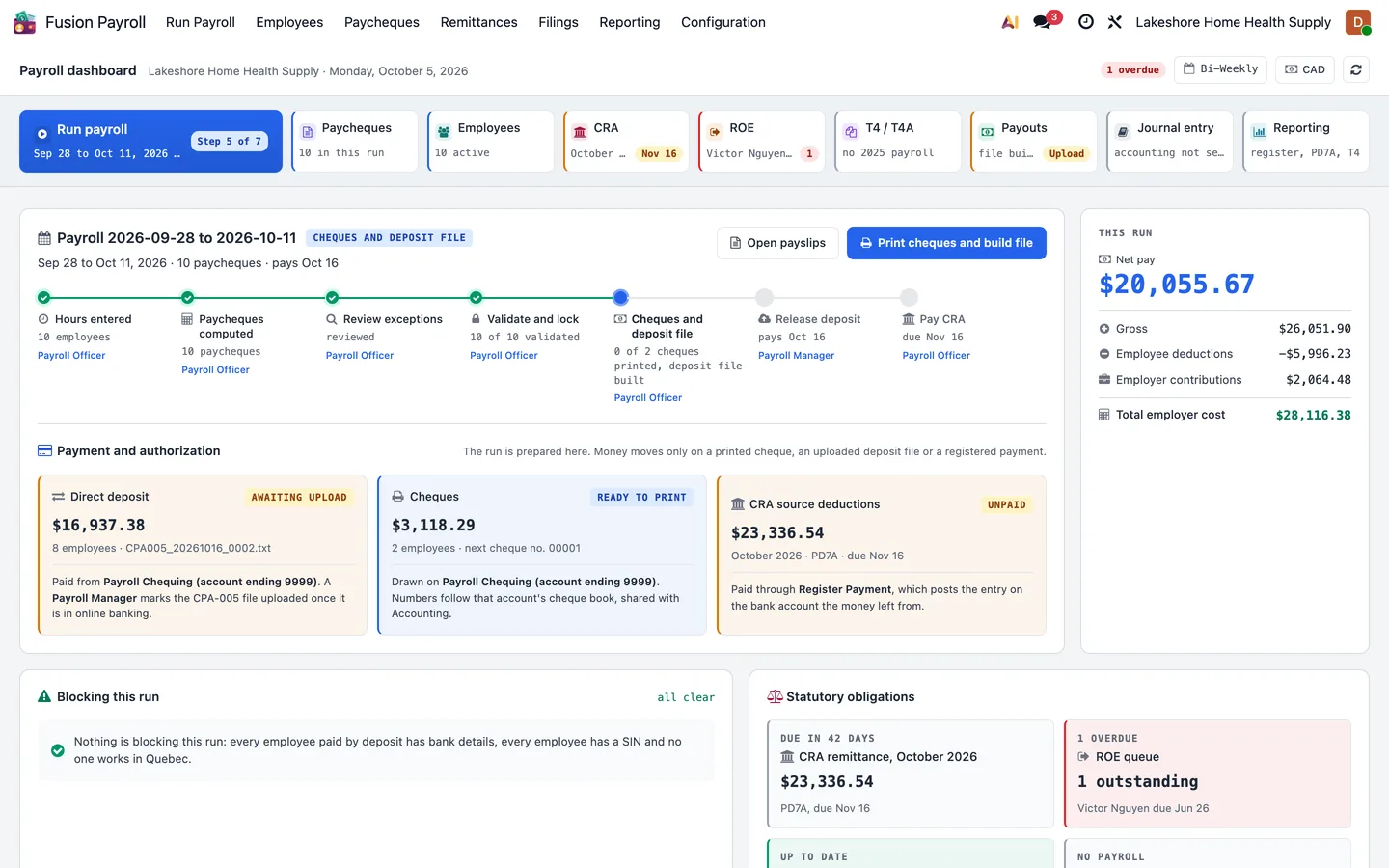Select the Run payroll Step 5 of 7 tile
Image resolution: width=1389 pixels, height=868 pixels.
(x=151, y=141)
